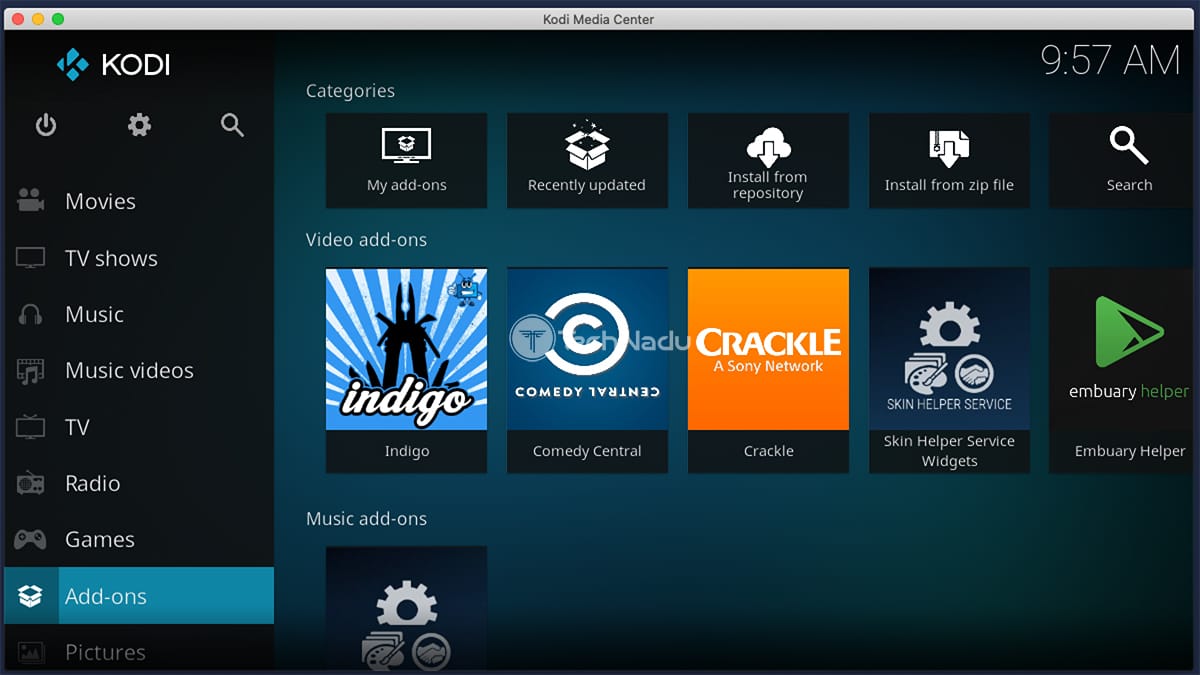Image resolution: width=1200 pixels, height=675 pixels.
Task: Click the Crackle caption text
Action: coord(768,451)
